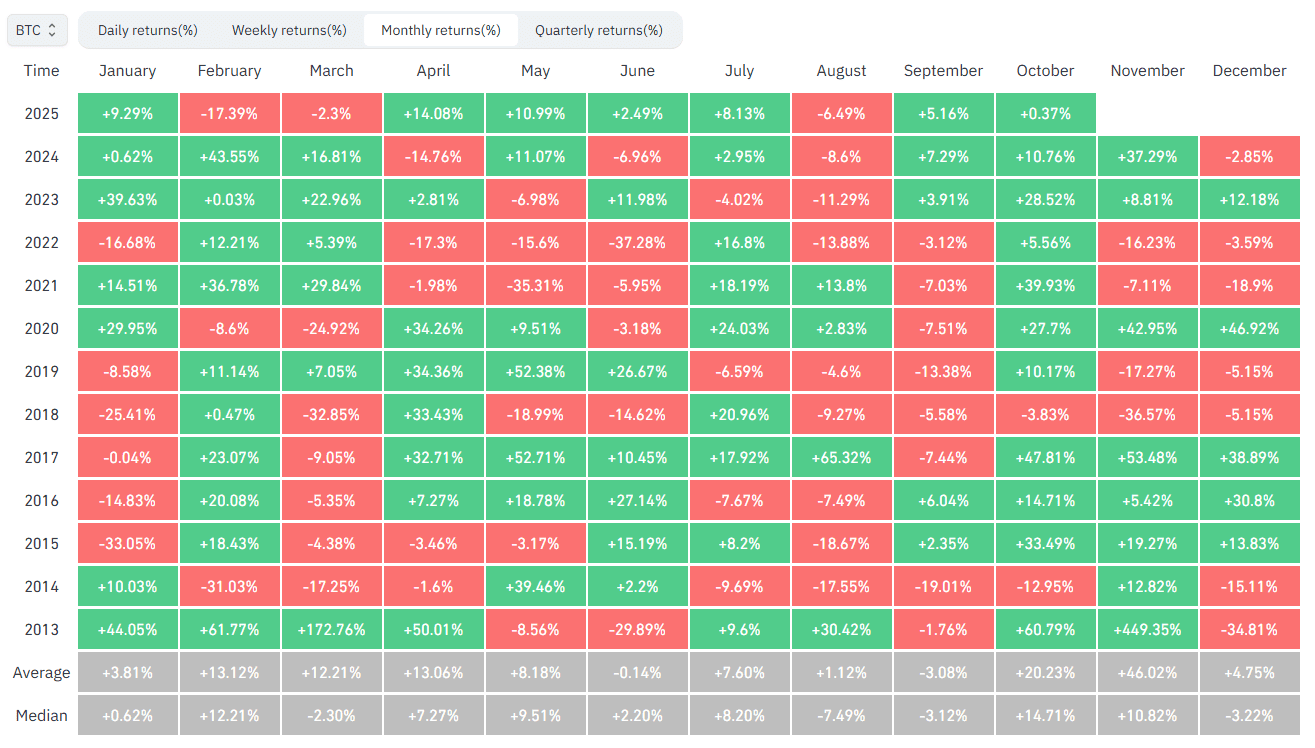Viewport: 1315px width, 748px height.
Task: Switch to Quarterly returns(%) tab
Action: pos(599,30)
